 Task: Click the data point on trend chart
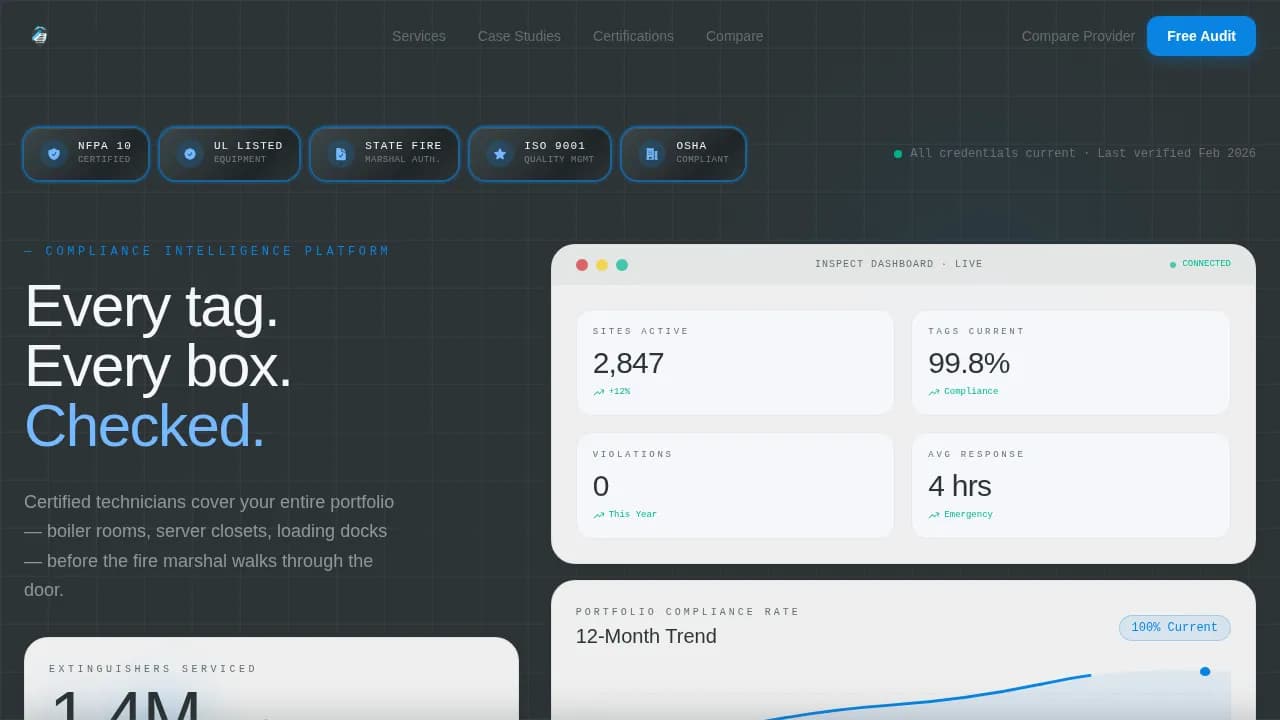1205,671
